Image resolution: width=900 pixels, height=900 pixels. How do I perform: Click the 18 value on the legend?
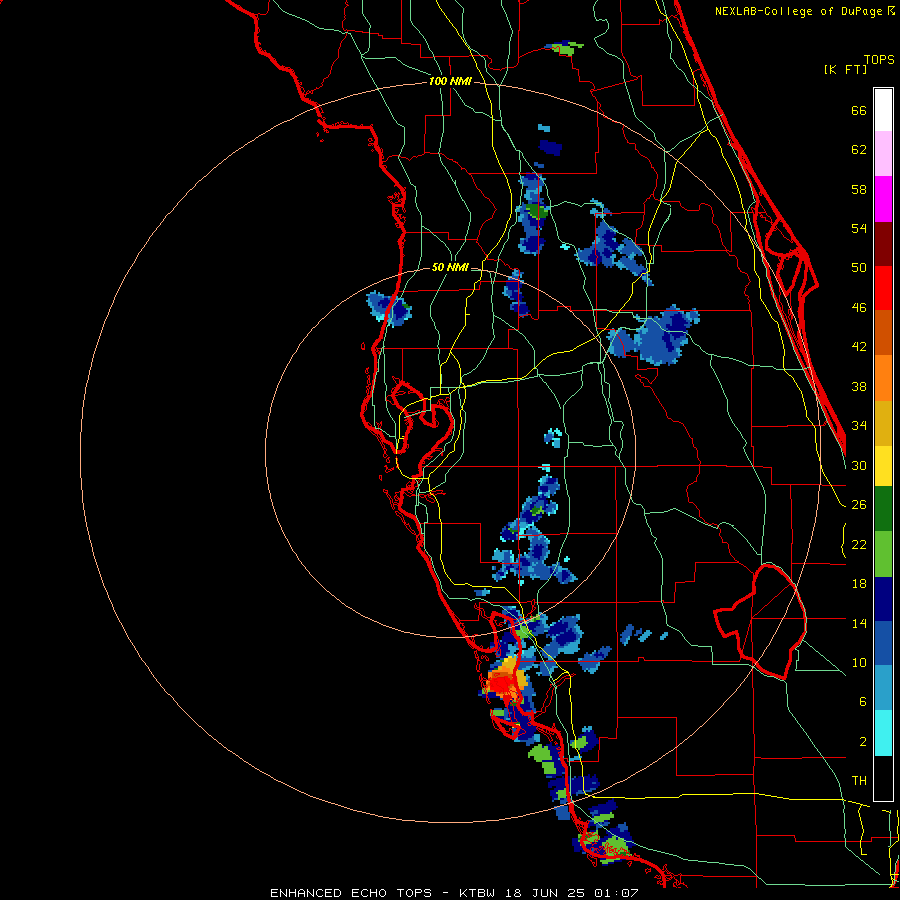tap(859, 584)
